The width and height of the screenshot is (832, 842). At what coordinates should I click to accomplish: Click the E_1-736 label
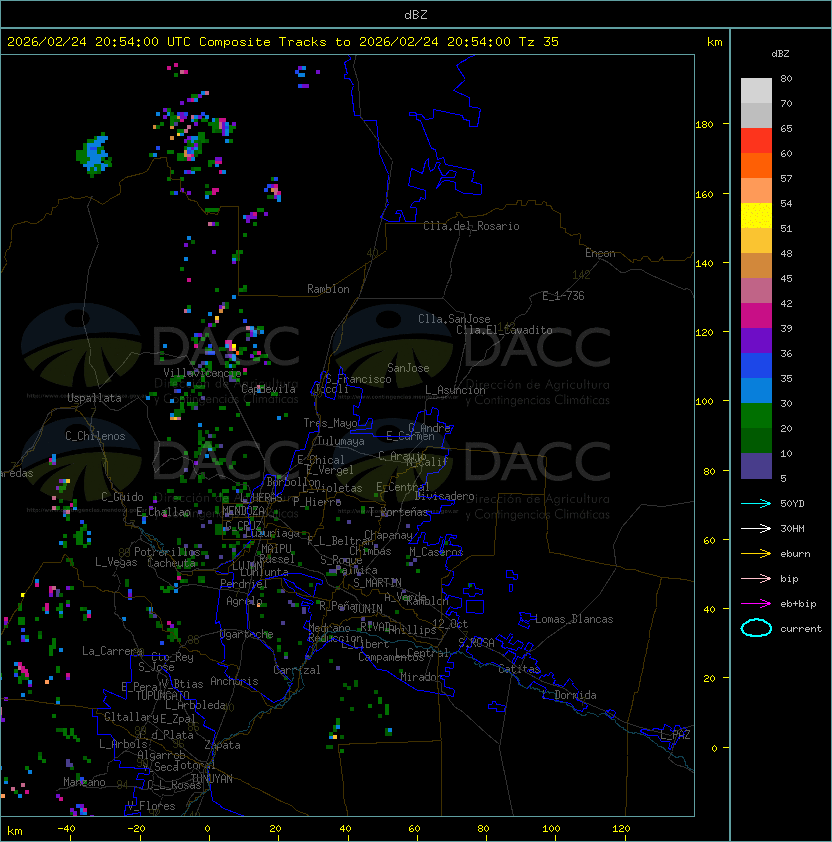point(563,296)
